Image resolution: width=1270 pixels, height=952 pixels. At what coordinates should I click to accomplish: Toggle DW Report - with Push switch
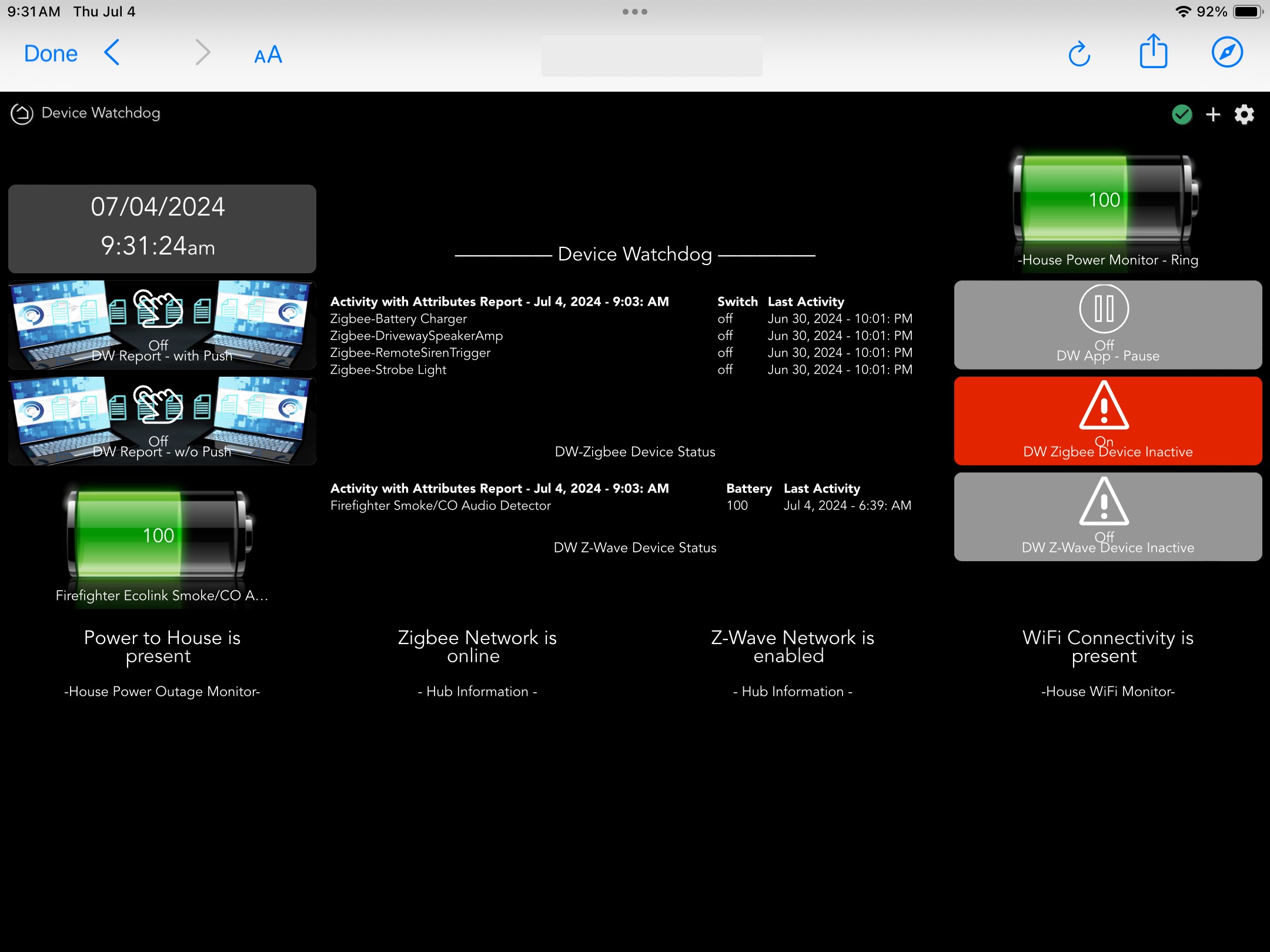(x=162, y=325)
